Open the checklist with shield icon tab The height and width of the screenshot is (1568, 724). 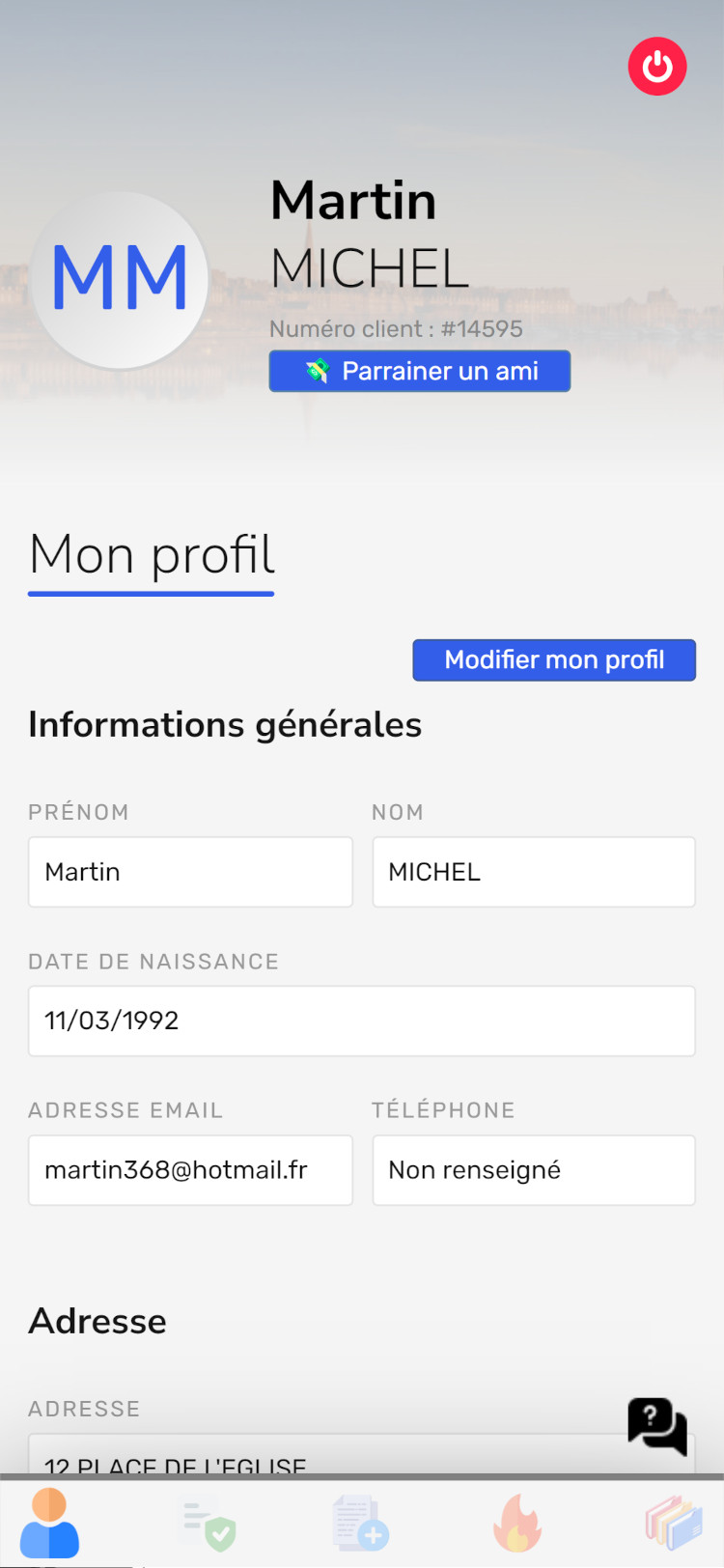click(x=207, y=1524)
